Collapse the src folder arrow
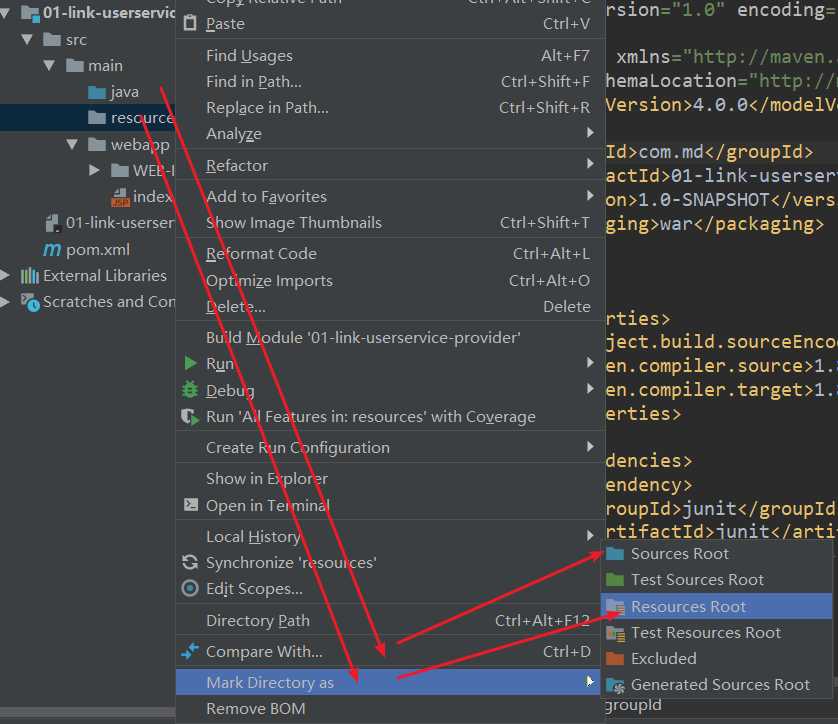Viewport: 838px width, 724px height. (x=27, y=40)
